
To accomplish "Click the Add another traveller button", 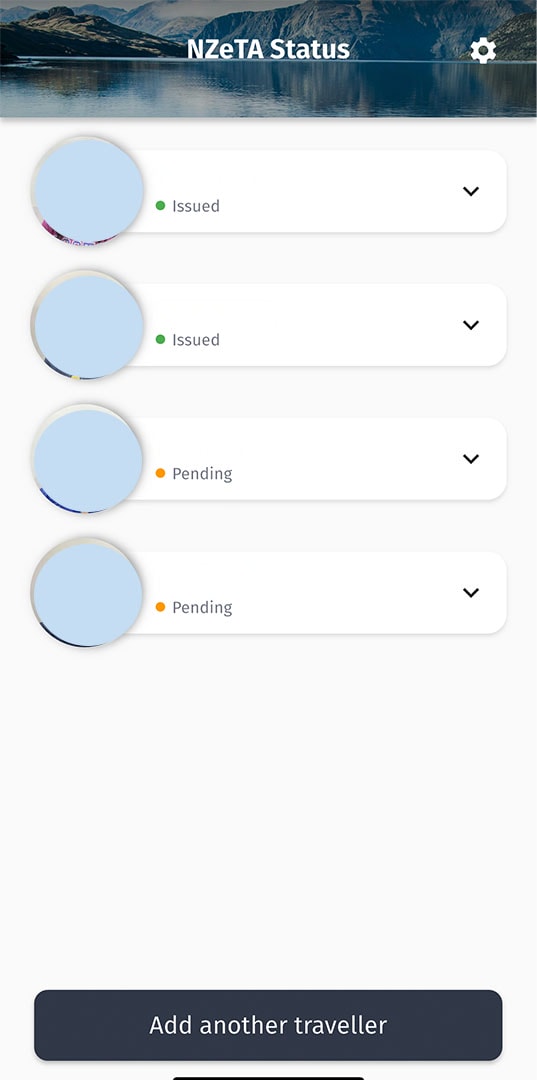I will click(x=268, y=1025).
